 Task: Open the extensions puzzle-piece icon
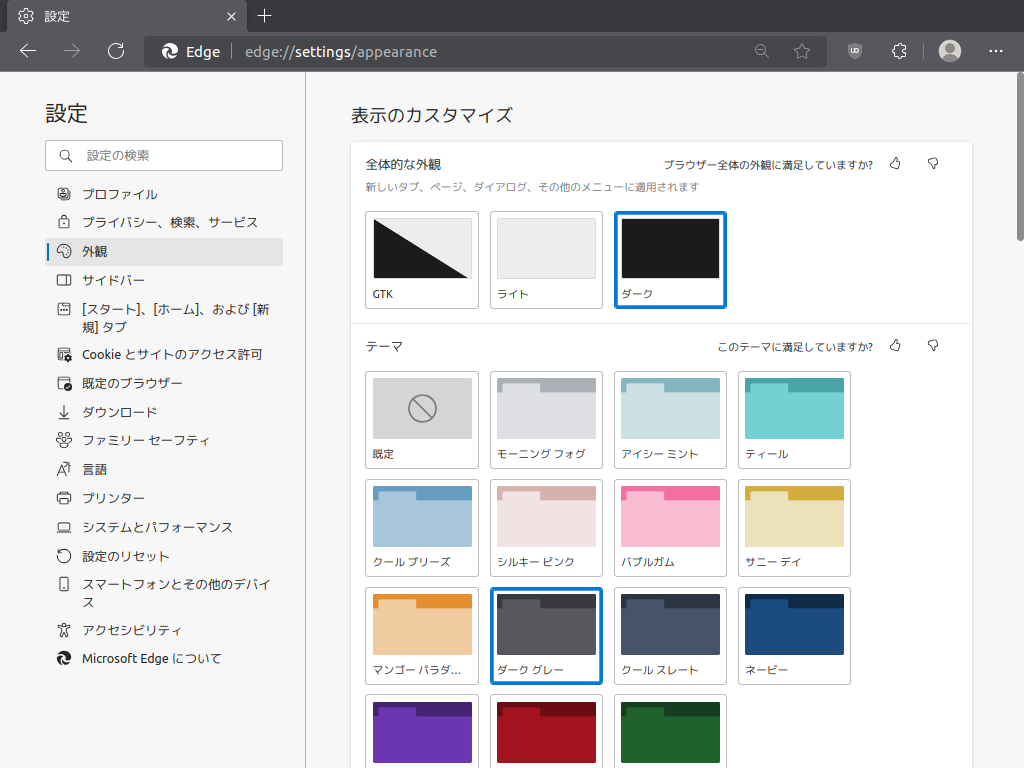[x=899, y=51]
